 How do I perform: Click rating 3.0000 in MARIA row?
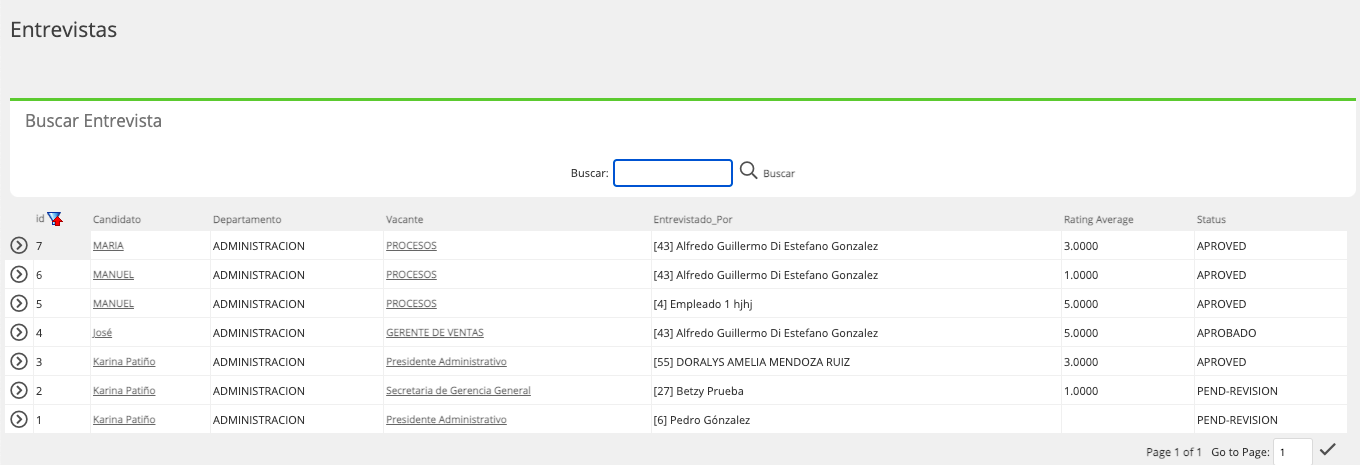tap(1081, 246)
